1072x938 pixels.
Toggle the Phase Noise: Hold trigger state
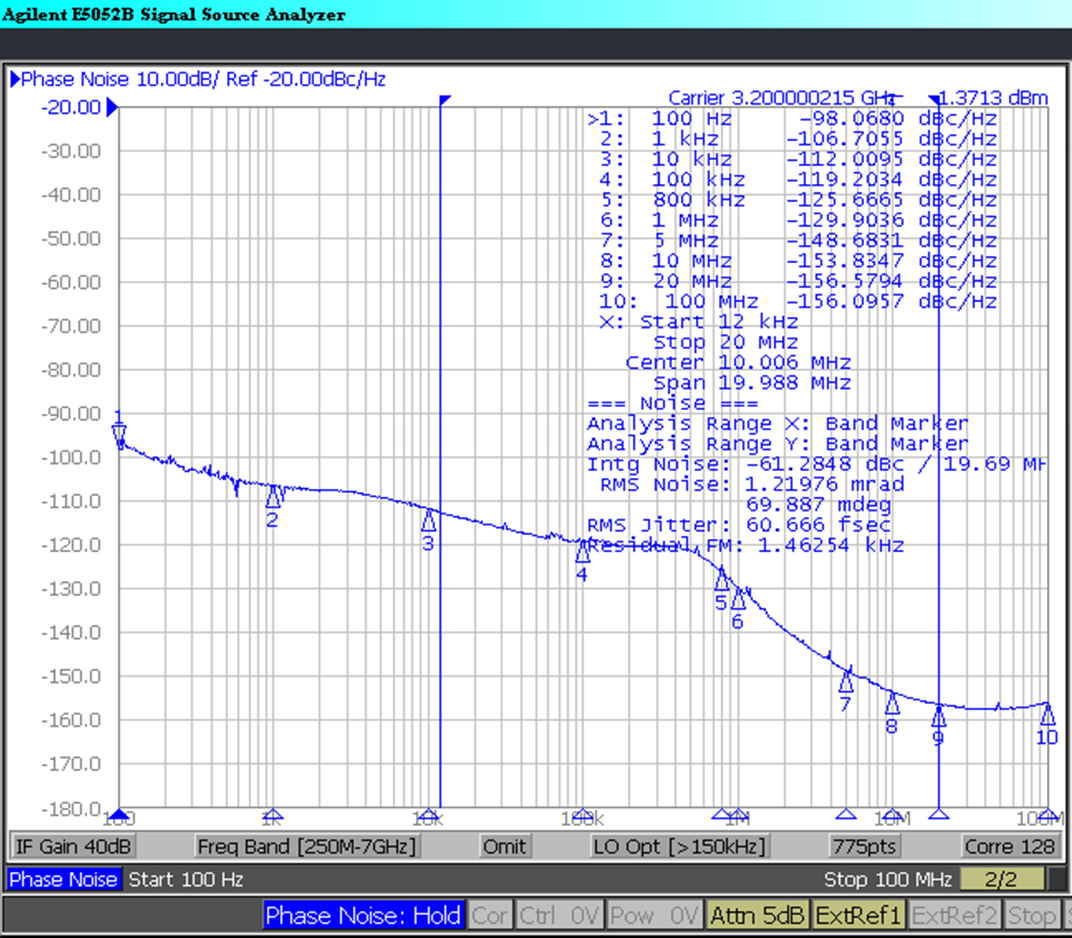pos(362,915)
